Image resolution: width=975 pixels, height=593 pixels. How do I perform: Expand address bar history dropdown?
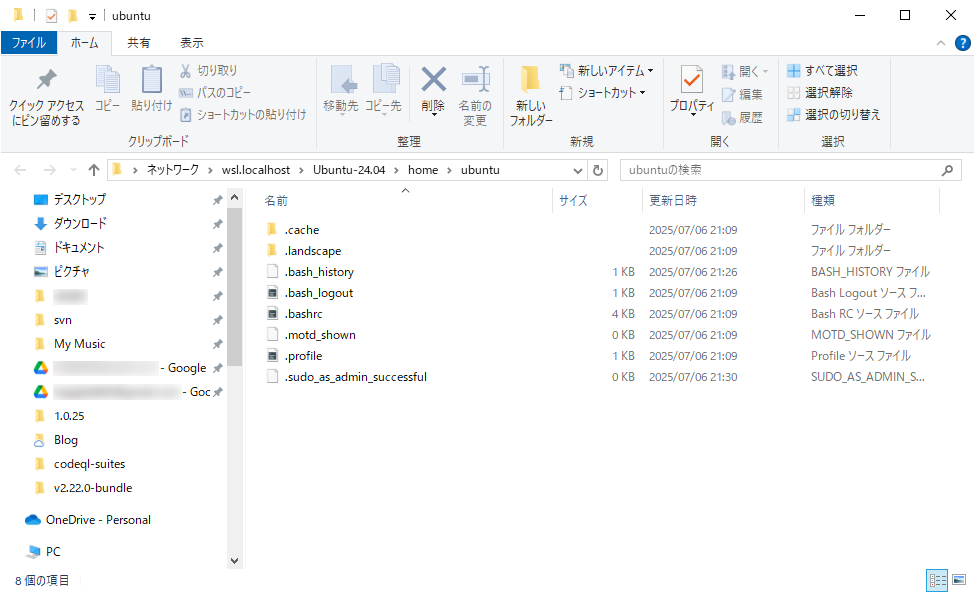click(x=578, y=170)
